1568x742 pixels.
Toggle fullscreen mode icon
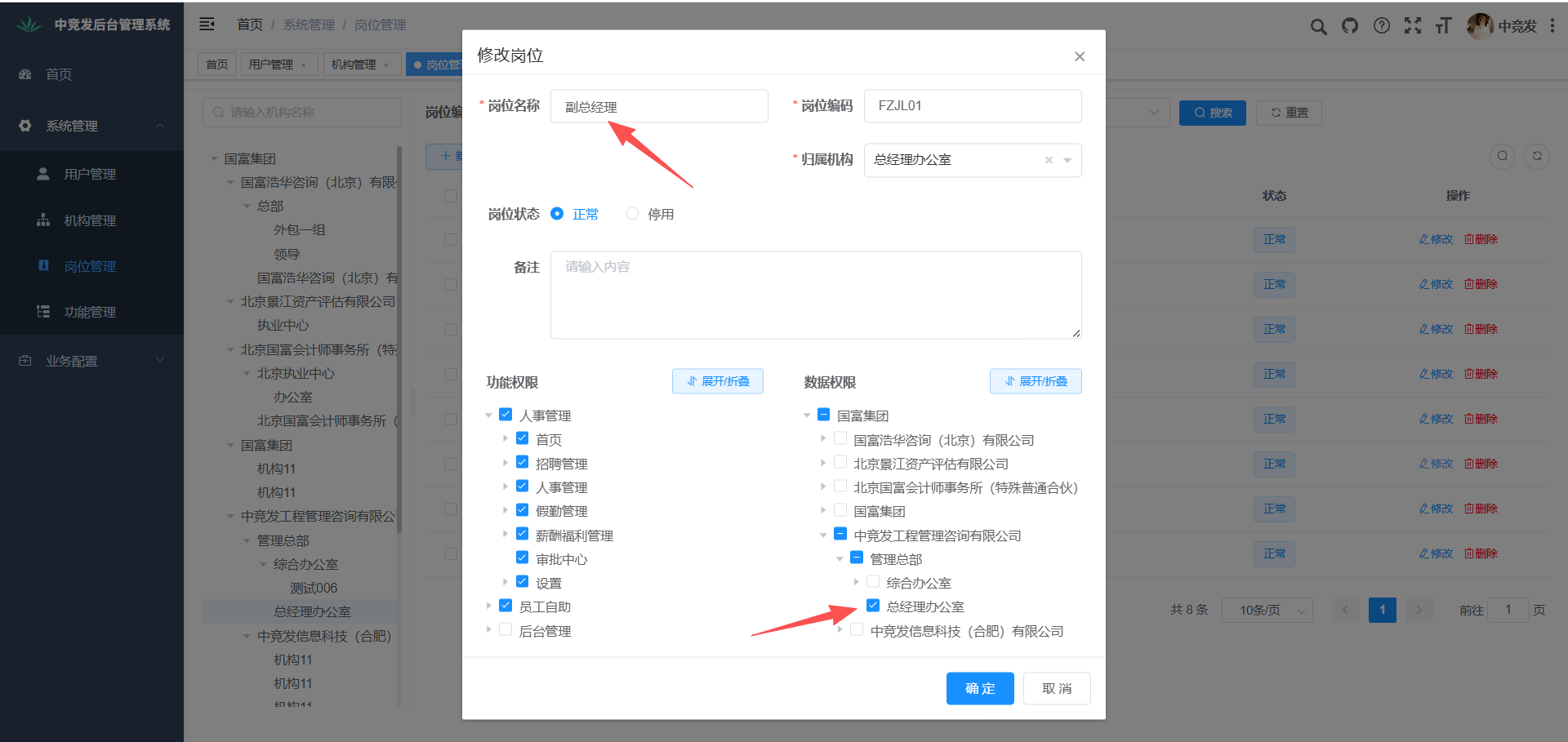coord(1413,26)
